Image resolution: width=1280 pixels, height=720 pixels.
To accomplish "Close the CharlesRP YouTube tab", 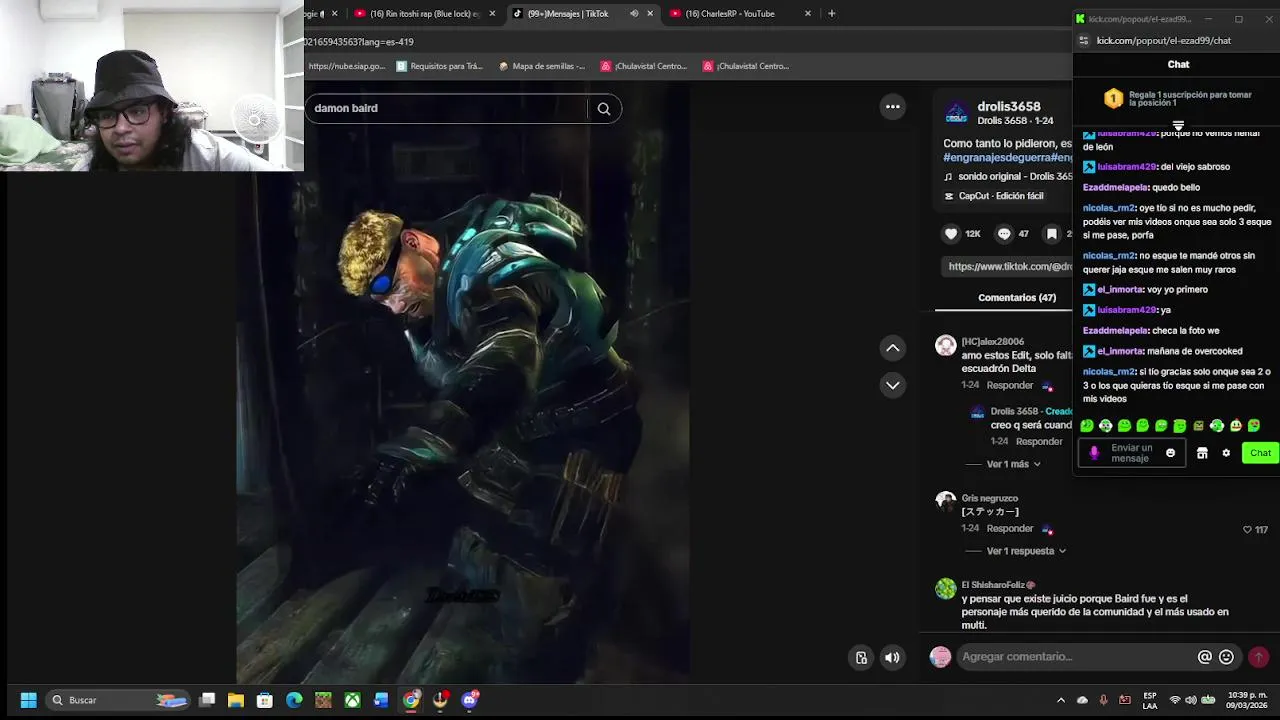I will click(808, 13).
